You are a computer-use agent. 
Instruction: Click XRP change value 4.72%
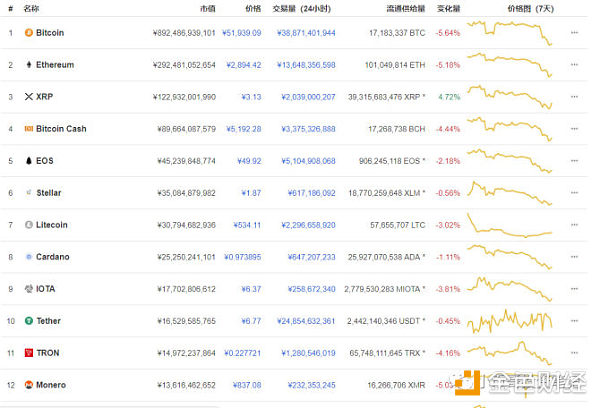(449, 97)
